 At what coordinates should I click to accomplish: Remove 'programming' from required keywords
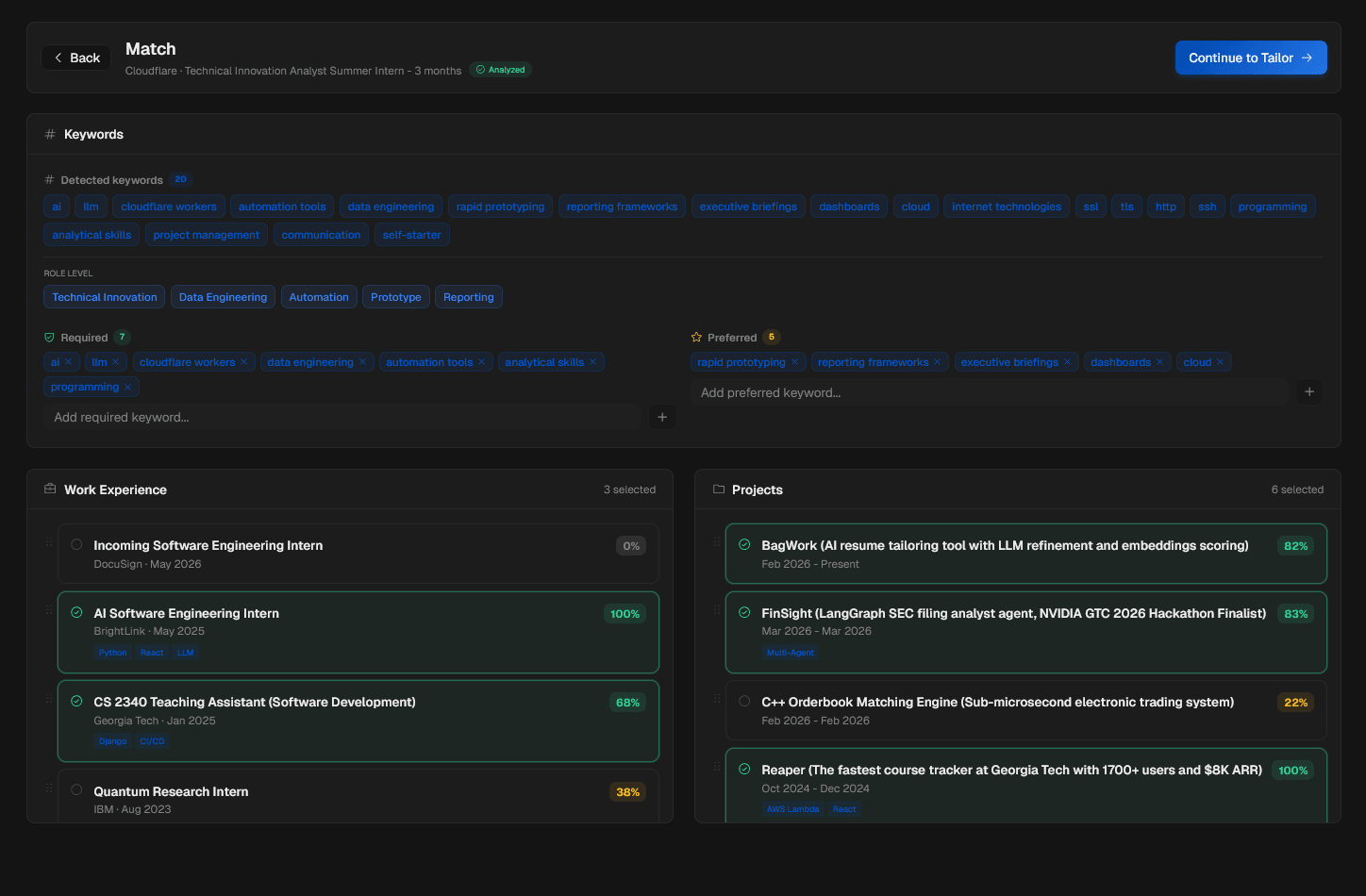click(127, 387)
